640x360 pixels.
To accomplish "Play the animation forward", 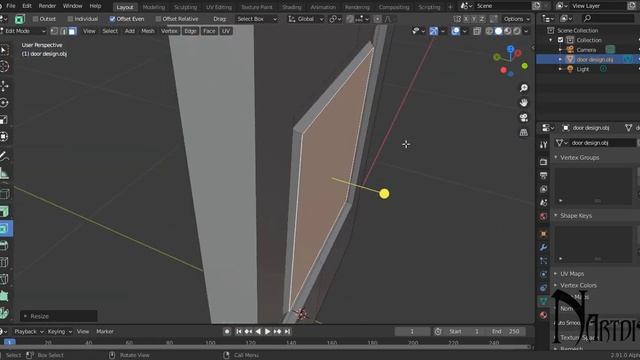I will pos(267,331).
